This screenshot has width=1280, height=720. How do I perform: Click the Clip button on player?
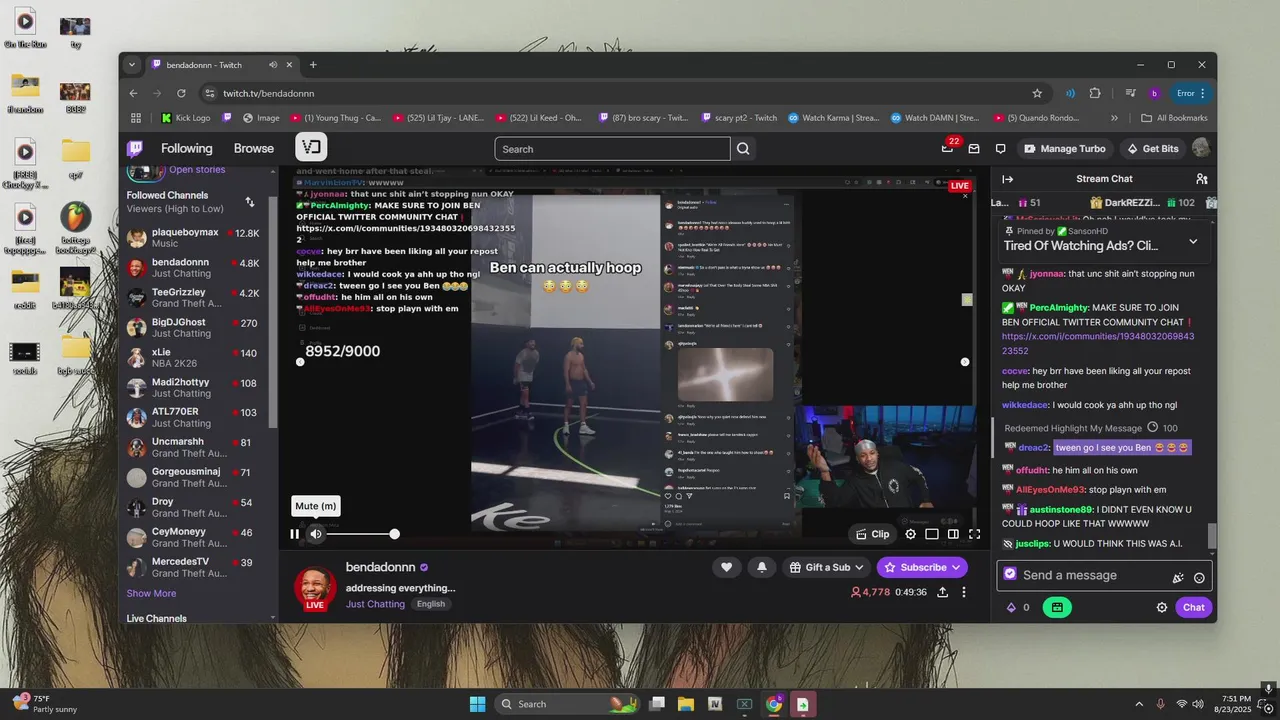click(872, 534)
